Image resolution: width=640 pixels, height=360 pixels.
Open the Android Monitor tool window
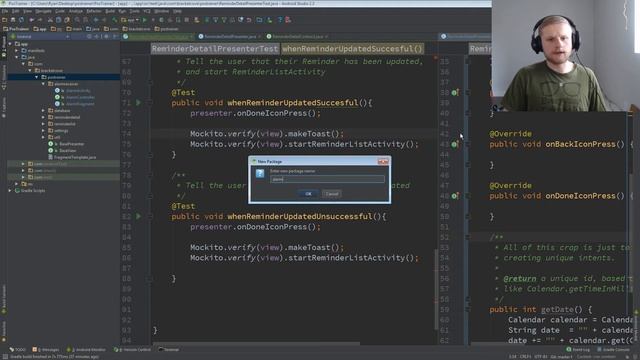point(87,350)
